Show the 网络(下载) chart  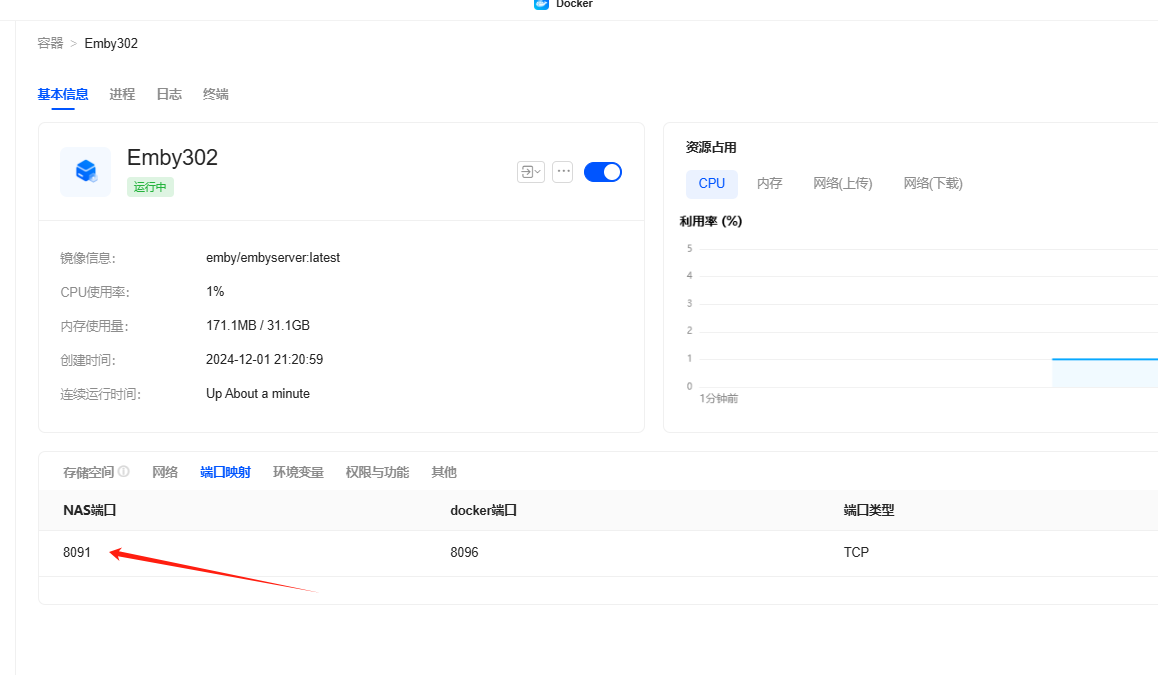tap(933, 183)
